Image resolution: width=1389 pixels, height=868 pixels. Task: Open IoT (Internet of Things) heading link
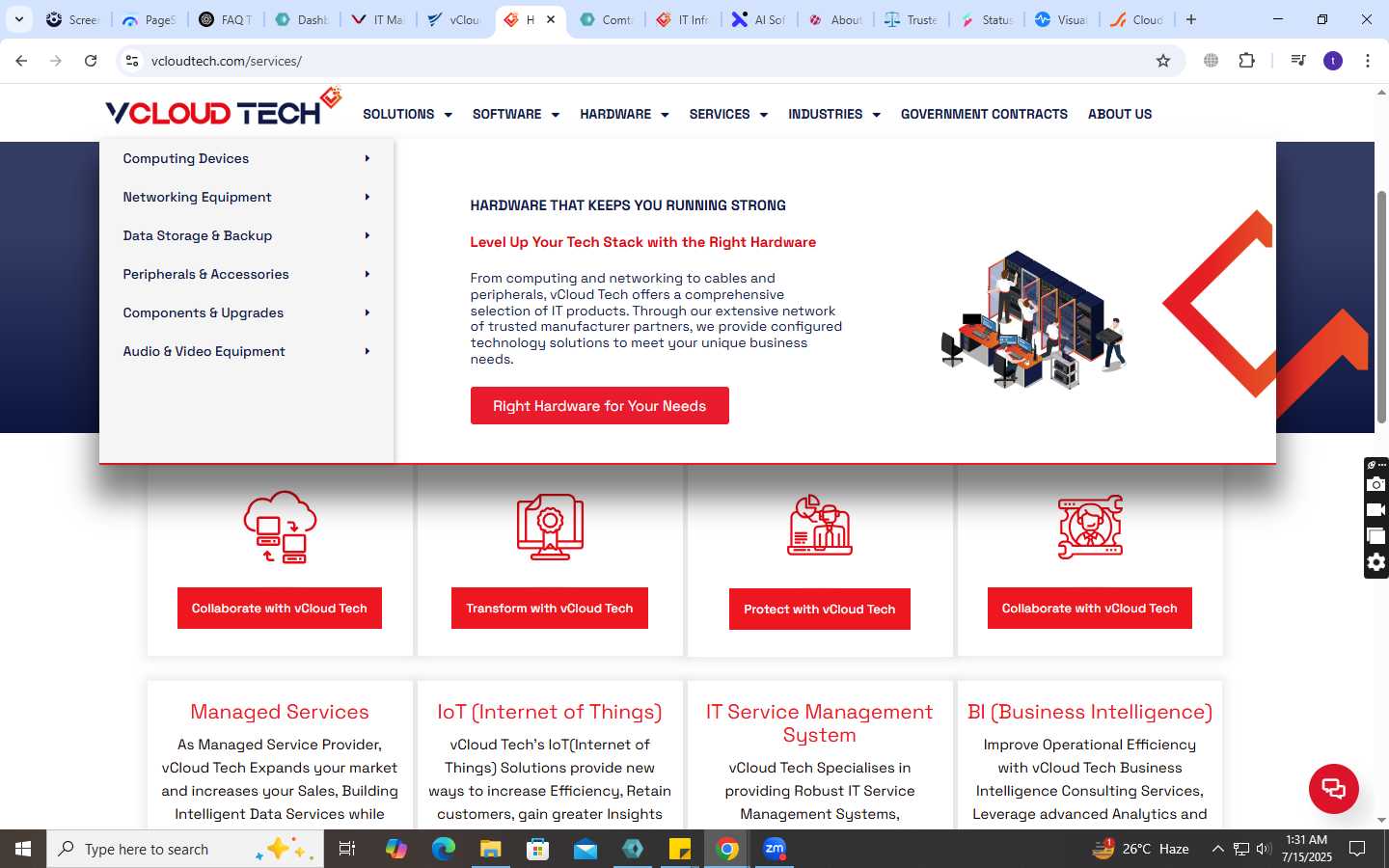coord(550,712)
